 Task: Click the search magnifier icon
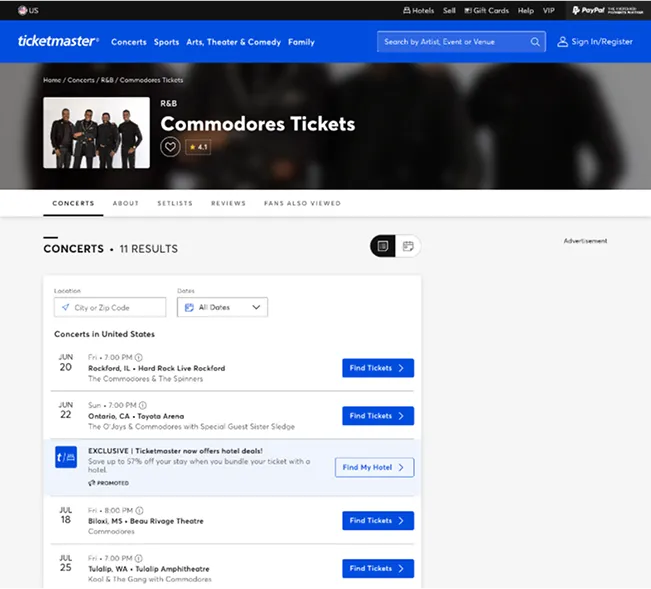(535, 42)
